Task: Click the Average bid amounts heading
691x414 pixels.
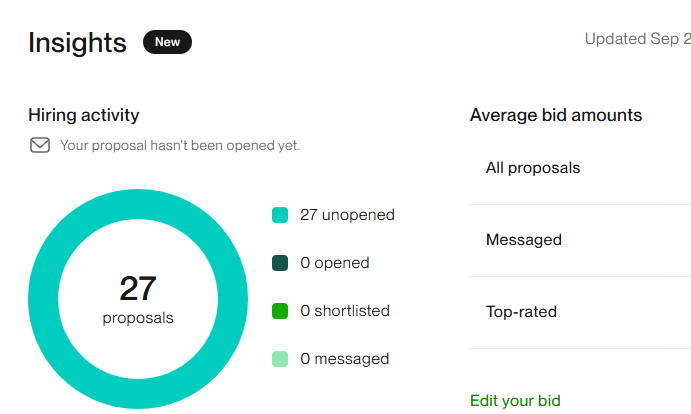Action: pos(556,115)
